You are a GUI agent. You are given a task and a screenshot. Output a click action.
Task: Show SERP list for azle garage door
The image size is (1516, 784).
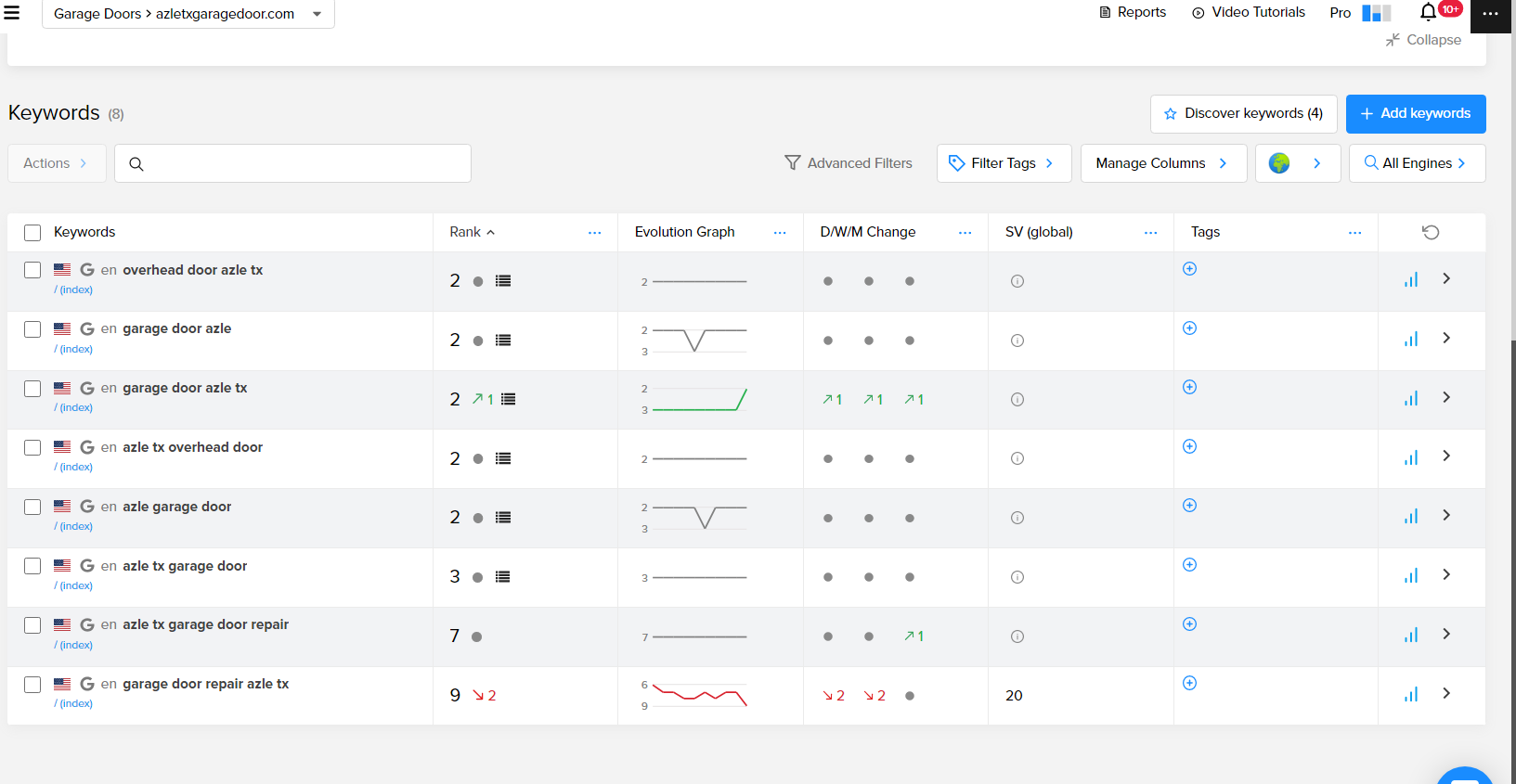point(503,518)
